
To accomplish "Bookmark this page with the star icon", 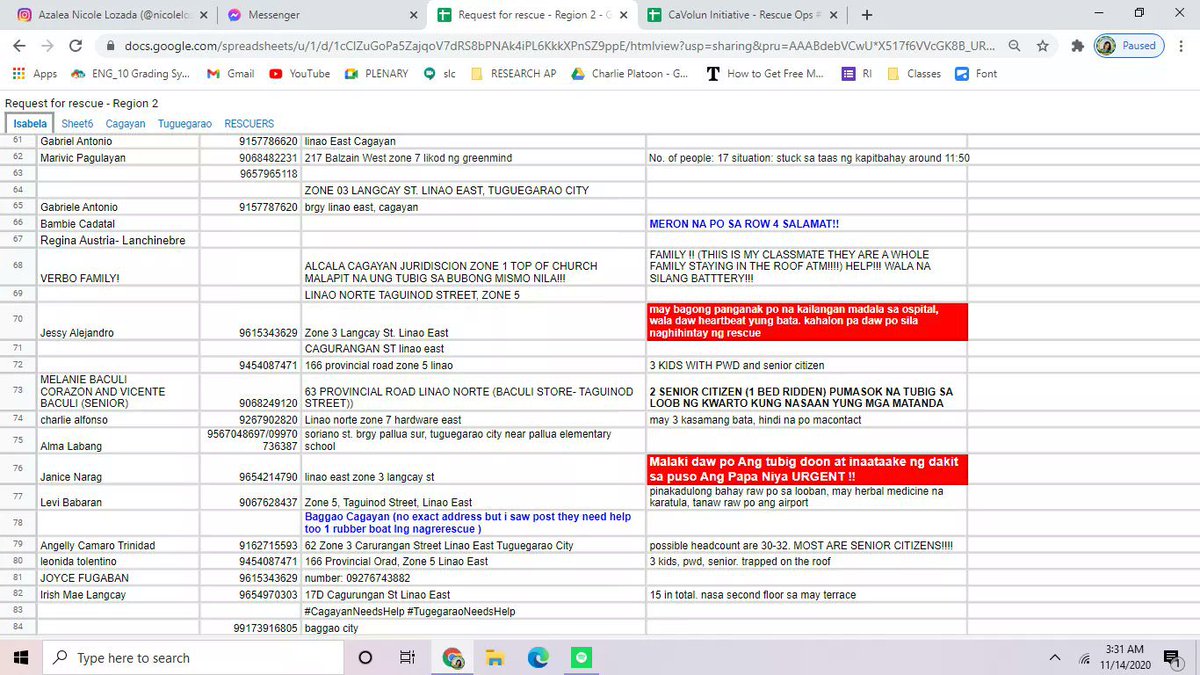I will click(x=1043, y=46).
